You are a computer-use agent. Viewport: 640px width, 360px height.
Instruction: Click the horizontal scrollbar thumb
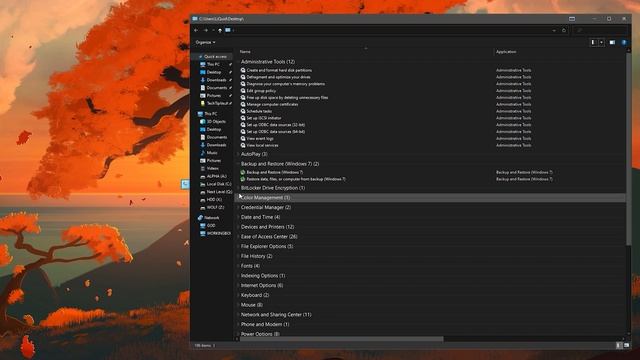pos(341,339)
